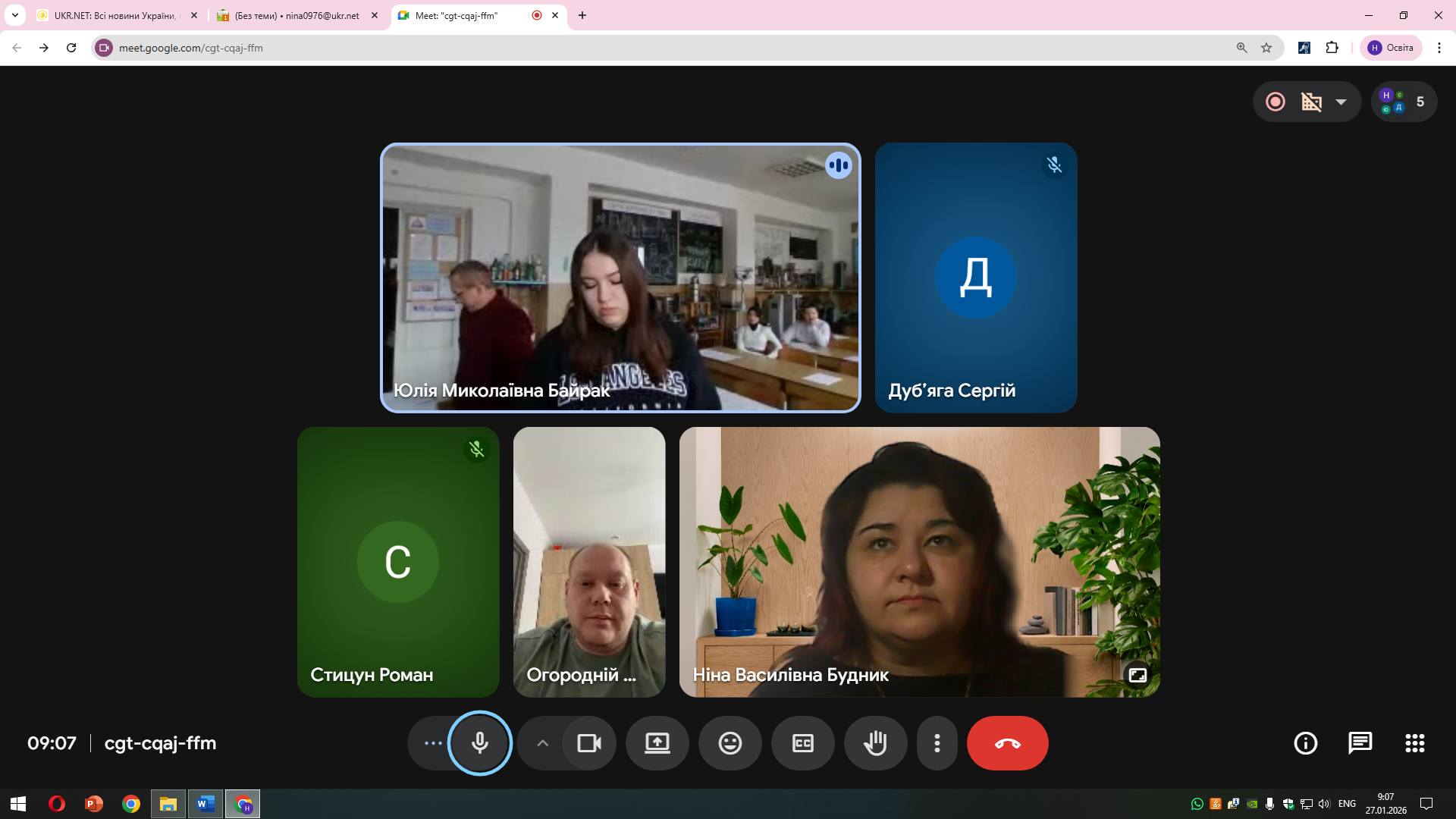
Task: Open the in-call chat panel
Action: pyautogui.click(x=1360, y=743)
